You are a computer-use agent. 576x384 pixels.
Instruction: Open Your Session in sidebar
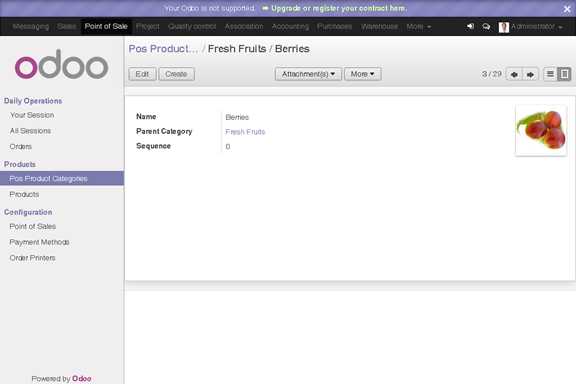[x=32, y=115]
